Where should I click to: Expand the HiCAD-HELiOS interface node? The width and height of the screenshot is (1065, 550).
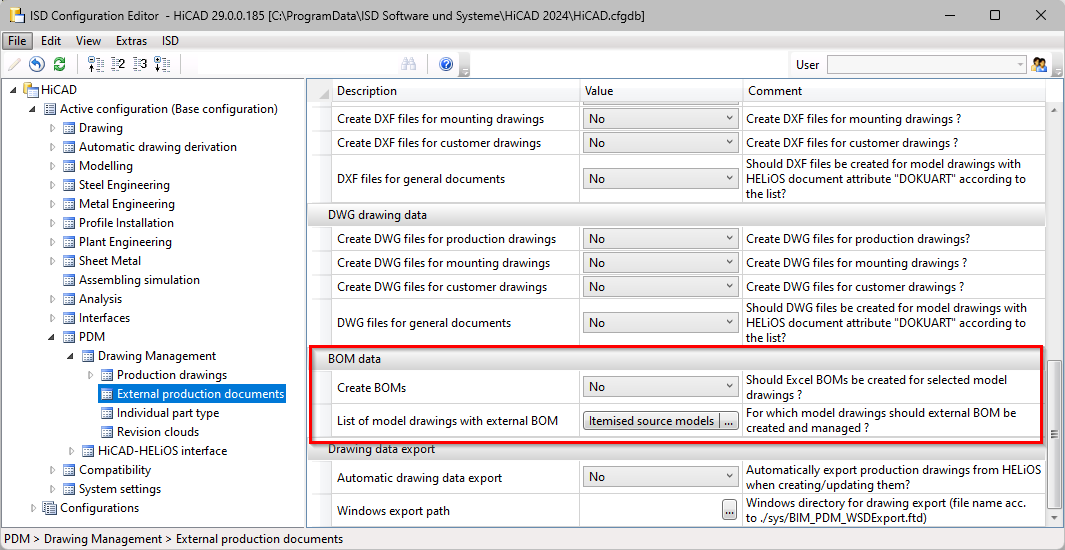pyautogui.click(x=71, y=451)
